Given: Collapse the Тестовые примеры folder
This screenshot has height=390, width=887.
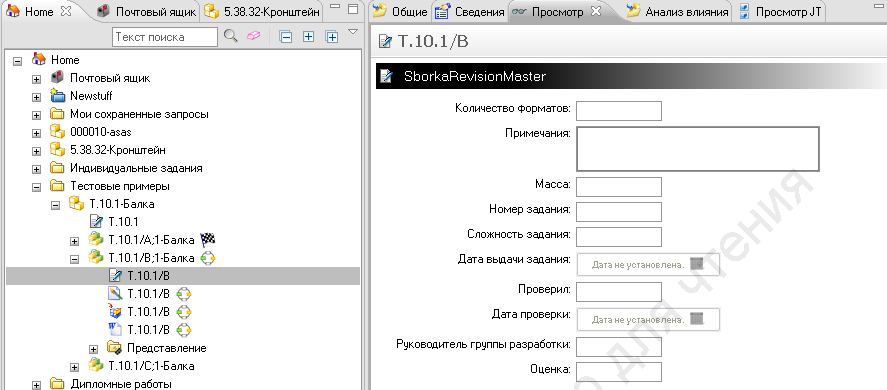Looking at the screenshot, I should pyautogui.click(x=37, y=186).
